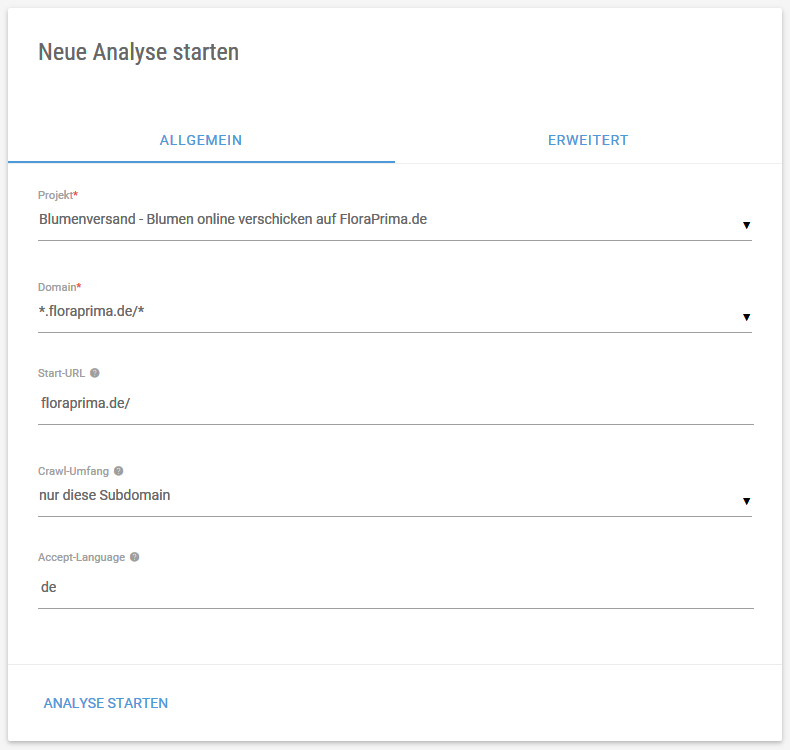Switch to the Allgemein tab
The height and width of the screenshot is (750, 790).
tap(201, 140)
